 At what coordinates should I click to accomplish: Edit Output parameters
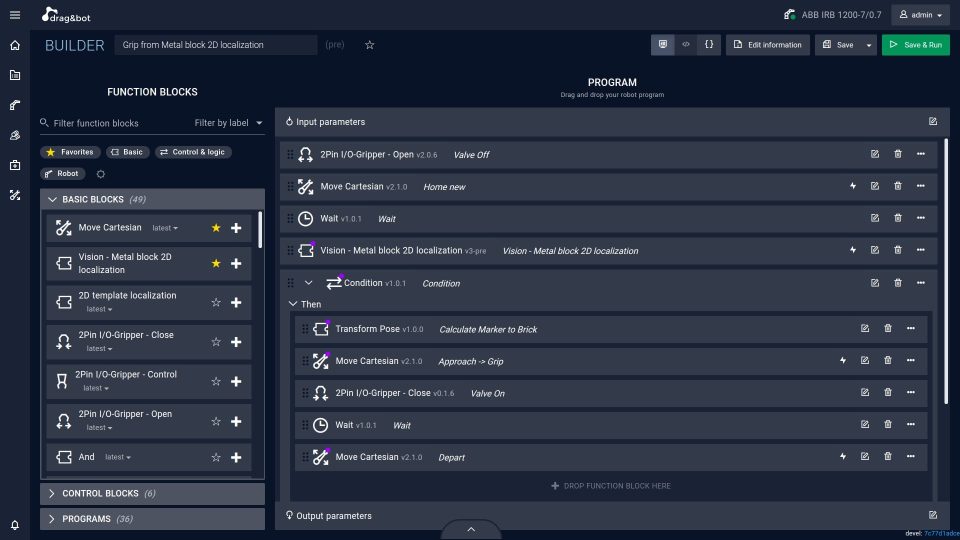point(932,515)
